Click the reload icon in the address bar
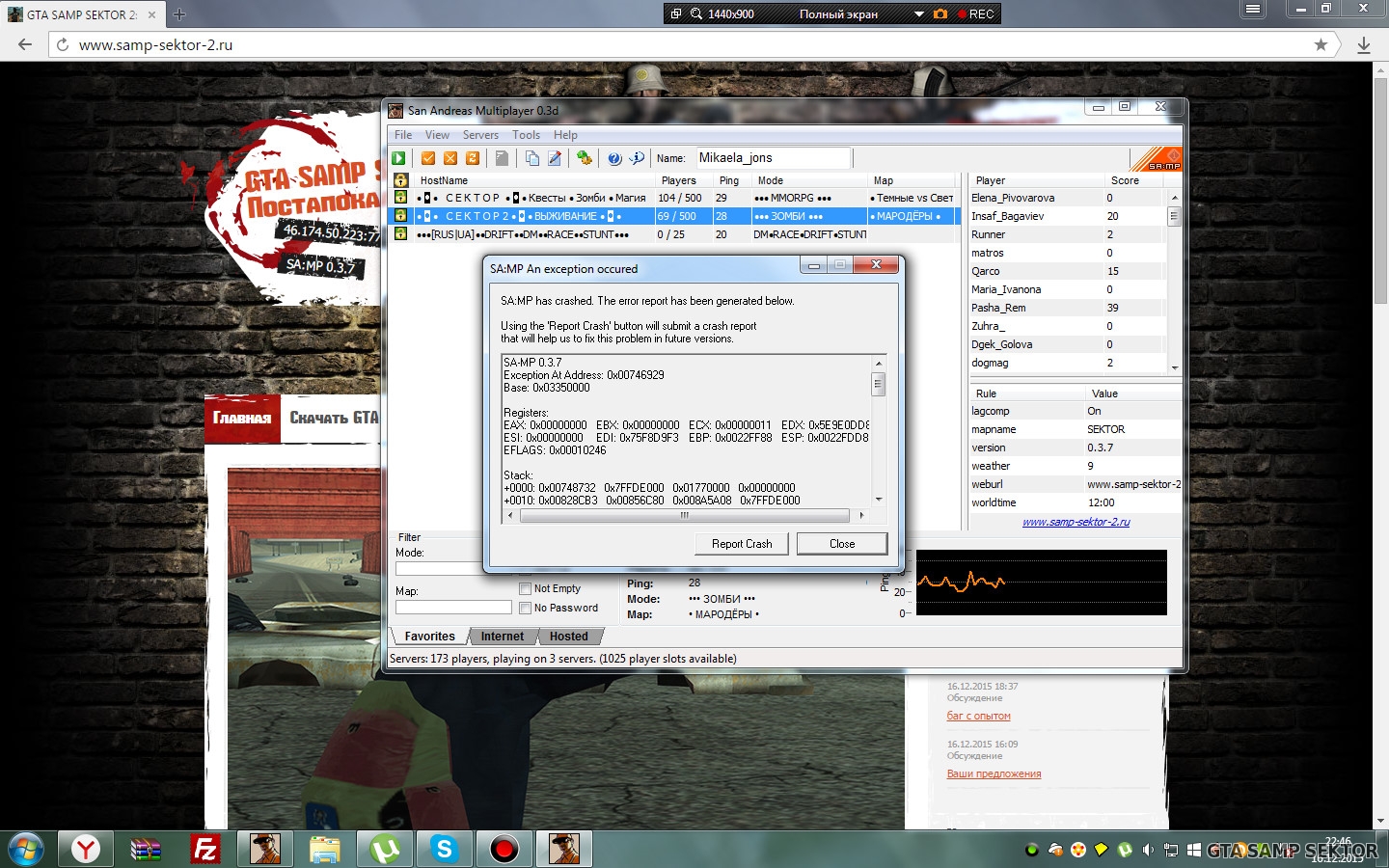Viewport: 1389px width, 868px height. (63, 44)
